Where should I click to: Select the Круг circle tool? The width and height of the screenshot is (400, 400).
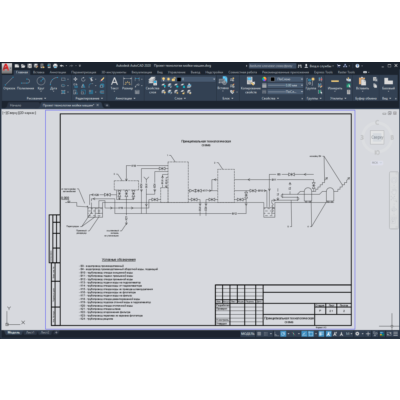tap(41, 83)
